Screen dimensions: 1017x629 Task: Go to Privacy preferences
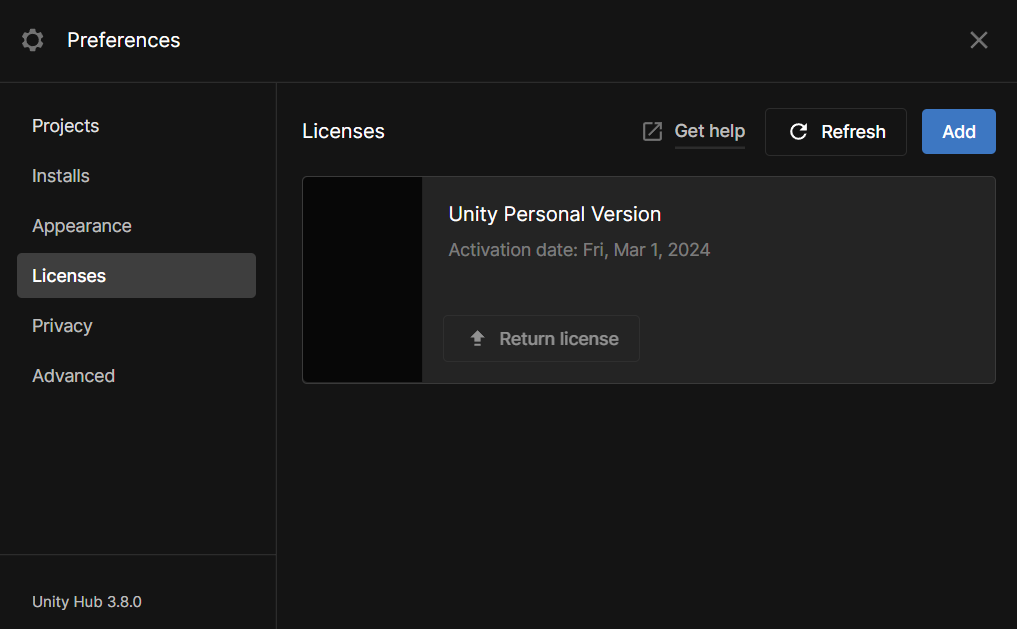pyautogui.click(x=136, y=326)
